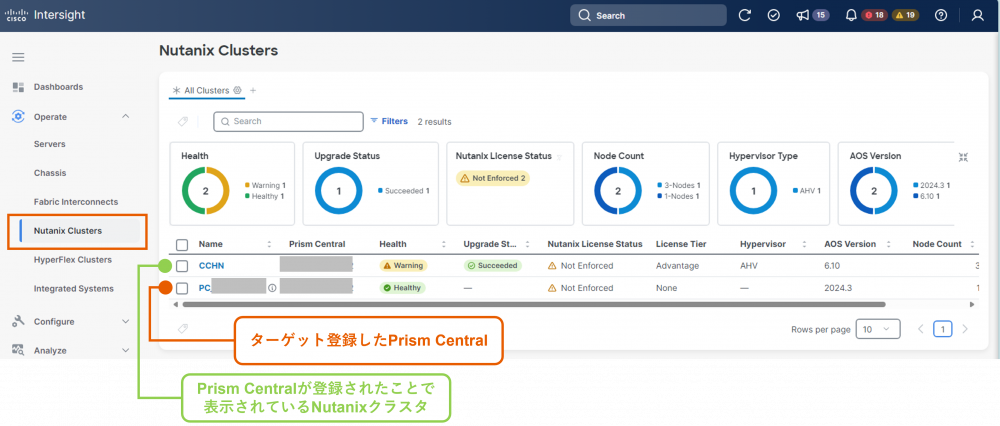
Task: Click the scrollbar right arrow
Action: coord(972,305)
